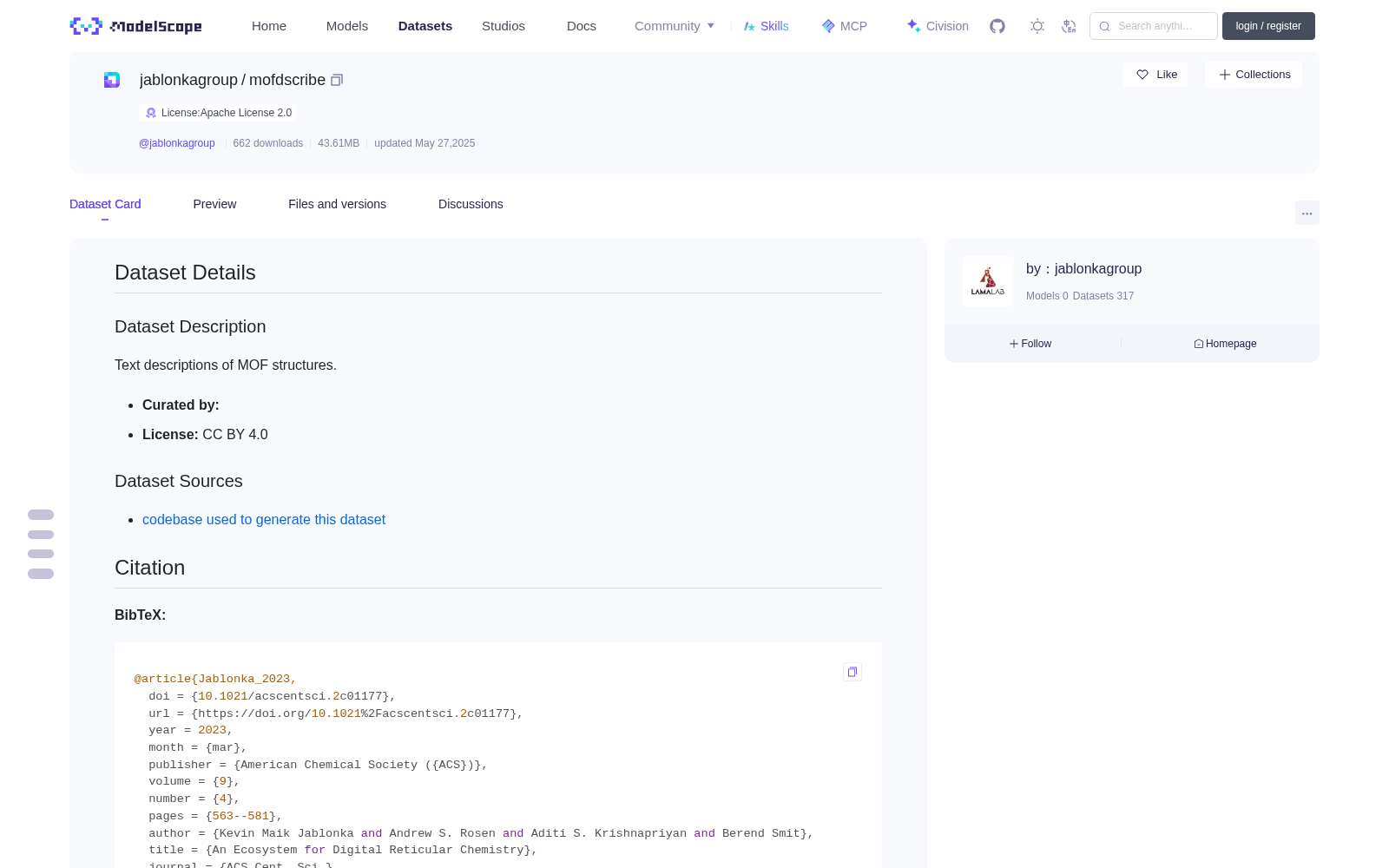Click the 'Dataset Sources' heading
1389x868 pixels.
pyautogui.click(x=179, y=481)
